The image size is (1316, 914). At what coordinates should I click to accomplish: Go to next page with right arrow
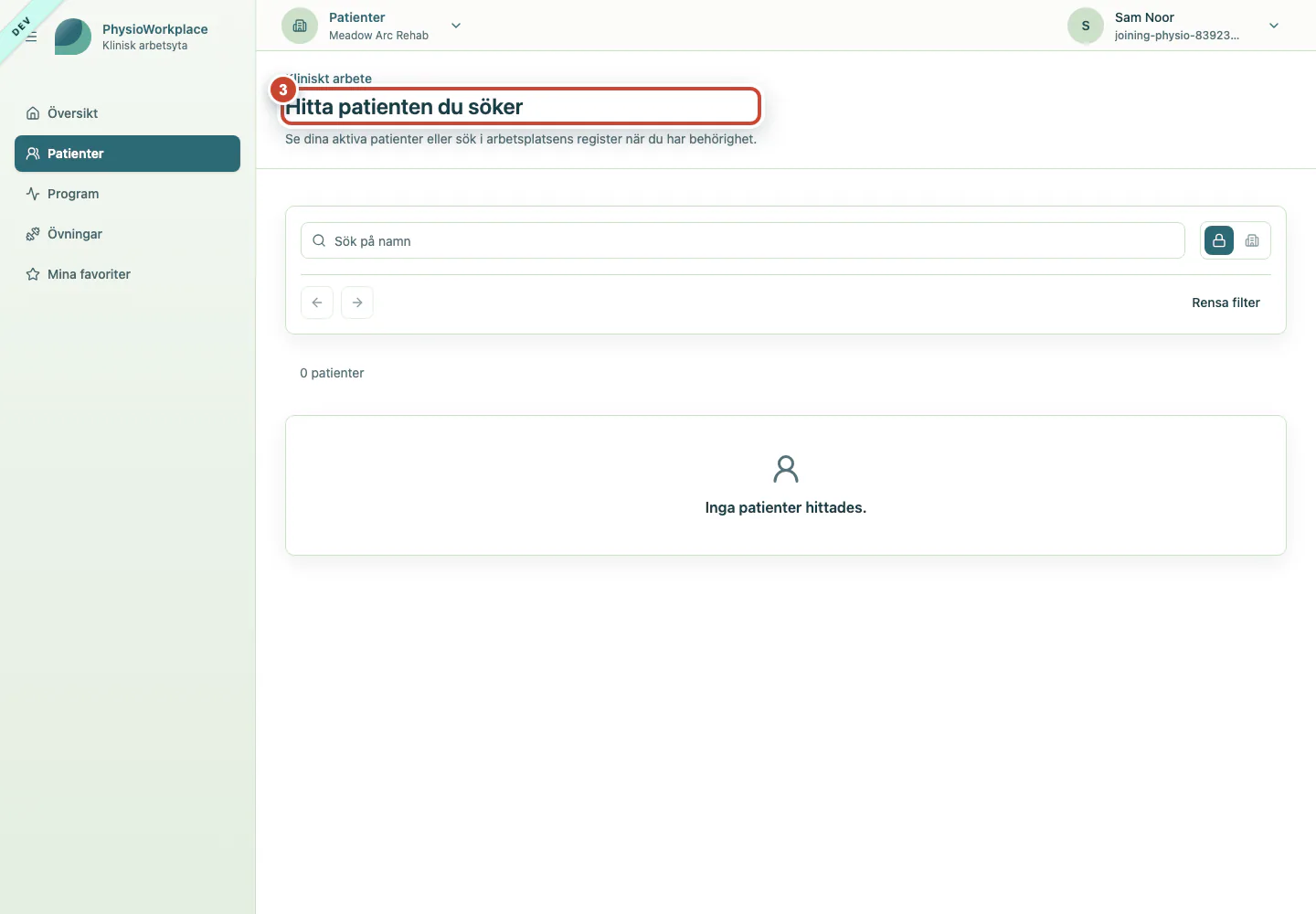[357, 303]
